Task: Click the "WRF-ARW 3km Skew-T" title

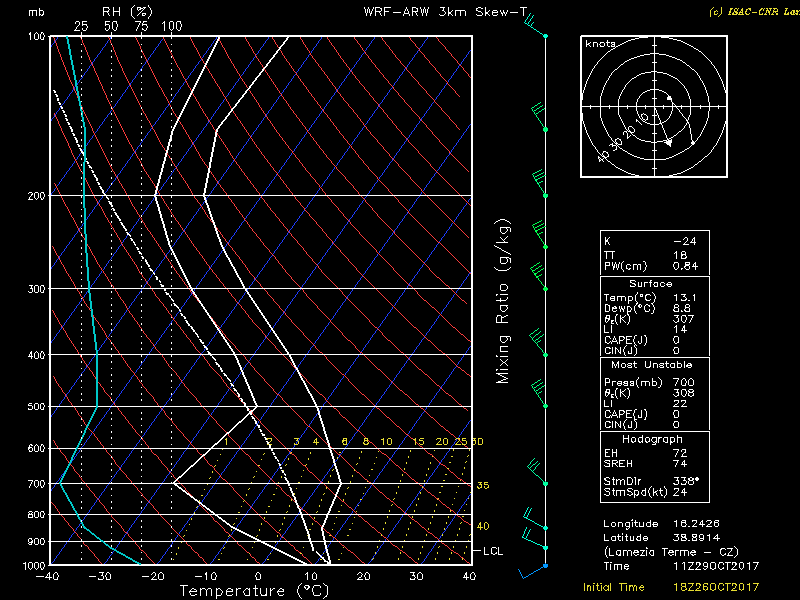Action: tap(444, 12)
